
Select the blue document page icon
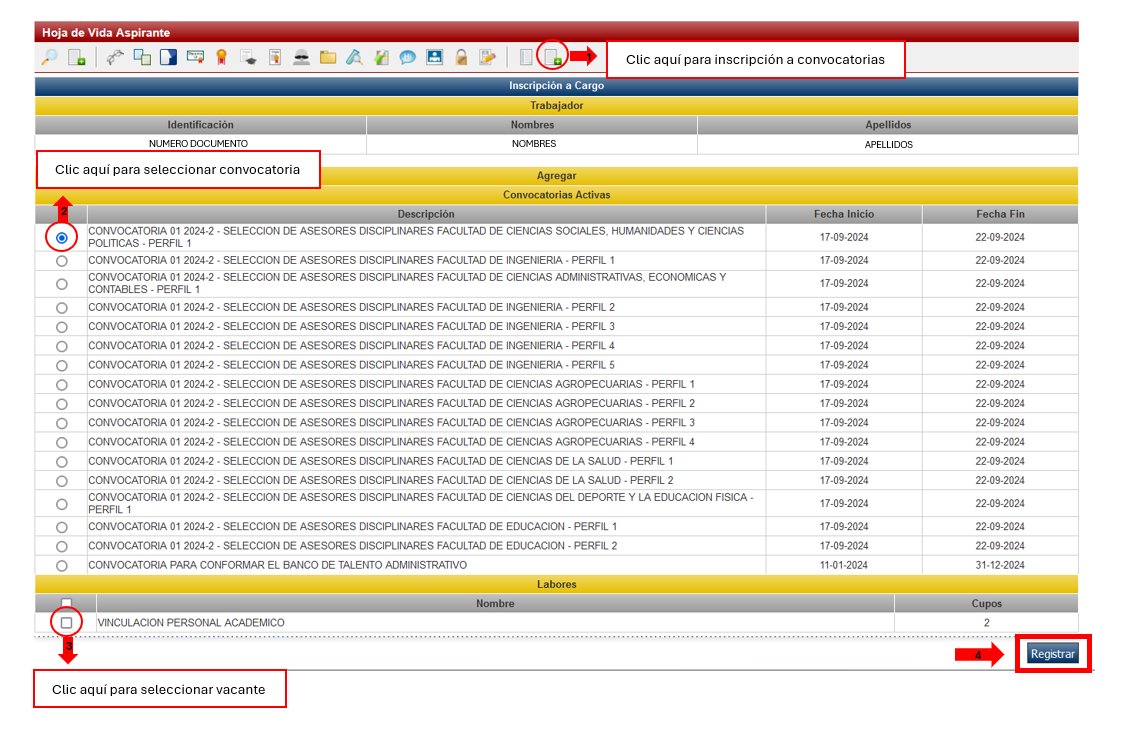tap(169, 57)
